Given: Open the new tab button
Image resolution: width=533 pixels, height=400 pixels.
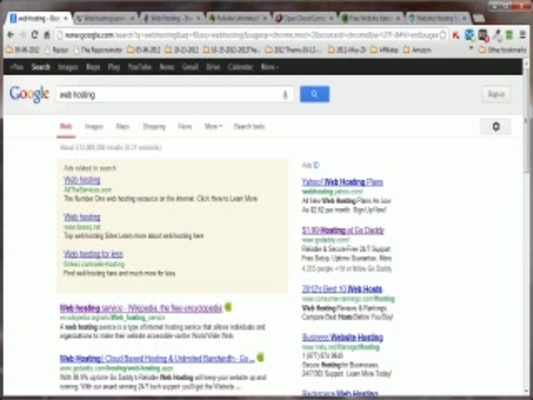Looking at the screenshot, I should 479,18.
